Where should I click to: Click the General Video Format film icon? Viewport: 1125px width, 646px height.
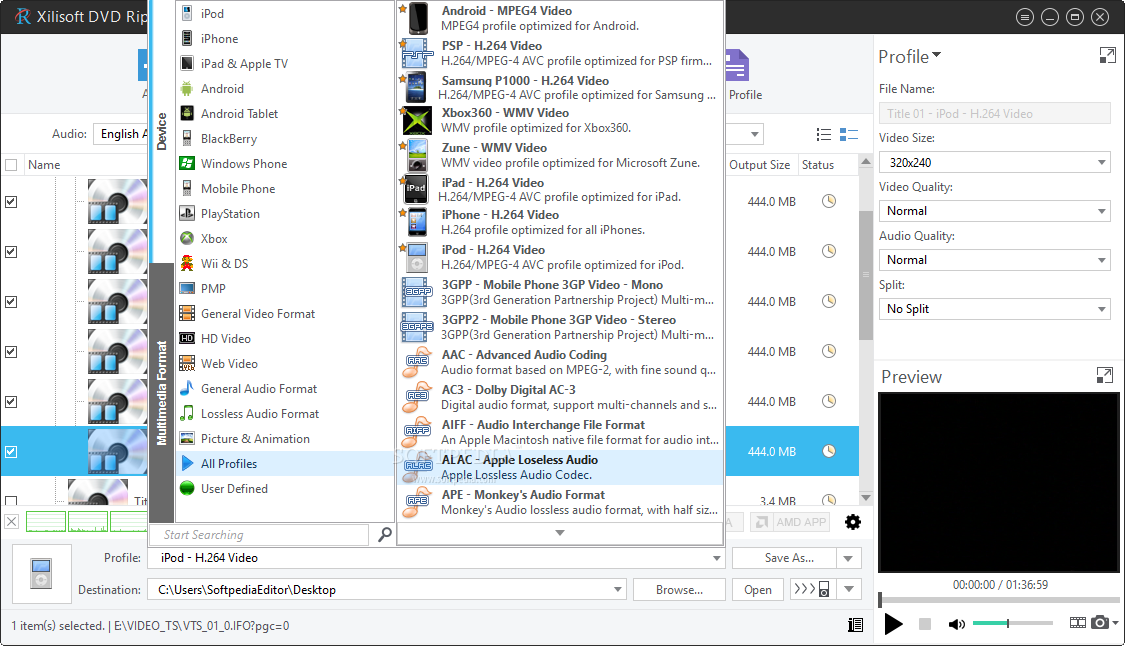click(x=187, y=314)
